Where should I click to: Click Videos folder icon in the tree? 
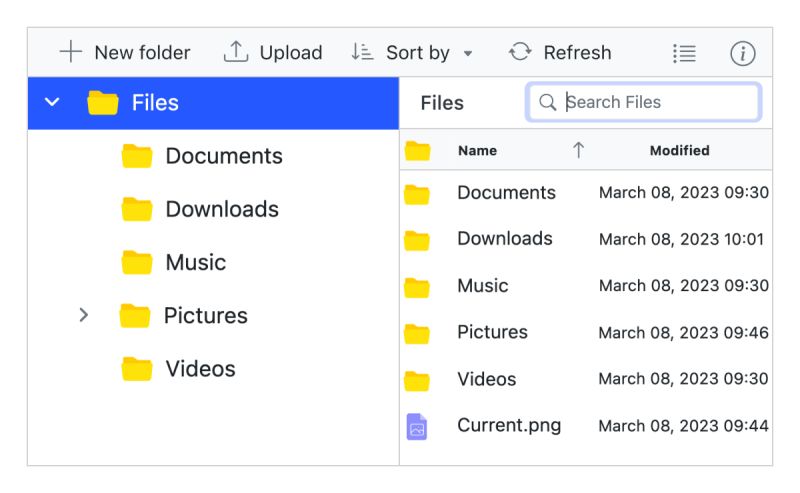coord(137,369)
